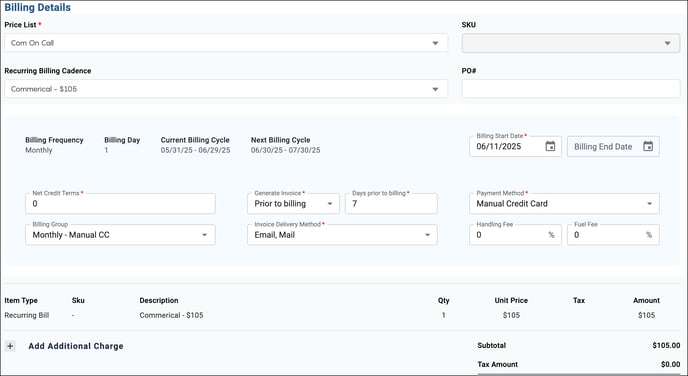Click the Billing End Date field
688x376 pixels.
613,147
